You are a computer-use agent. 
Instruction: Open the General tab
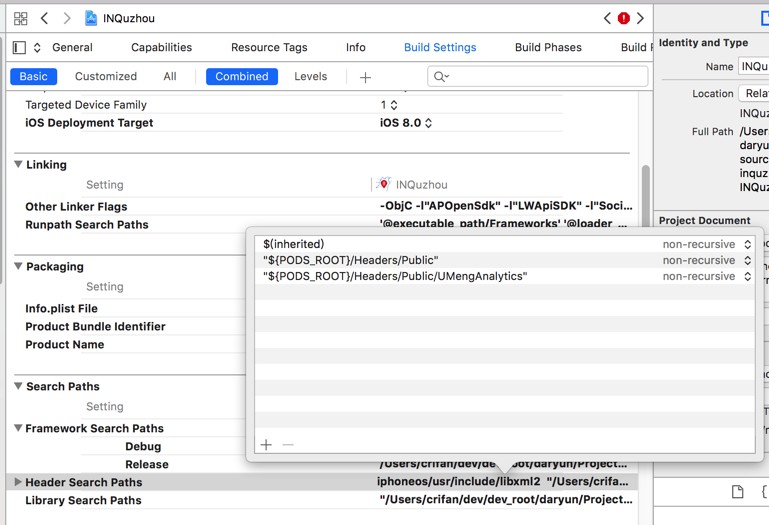pos(72,48)
